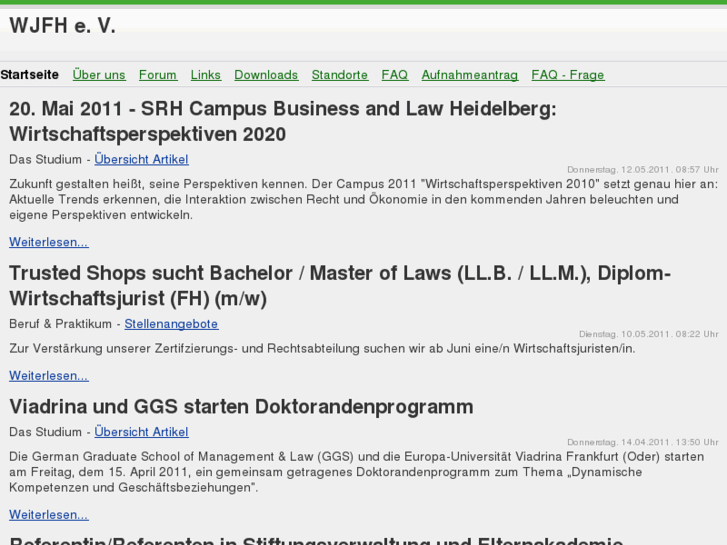This screenshot has width=727, height=545.
Task: Click the Beruf & Praktikum category label
Action: click(x=60, y=324)
